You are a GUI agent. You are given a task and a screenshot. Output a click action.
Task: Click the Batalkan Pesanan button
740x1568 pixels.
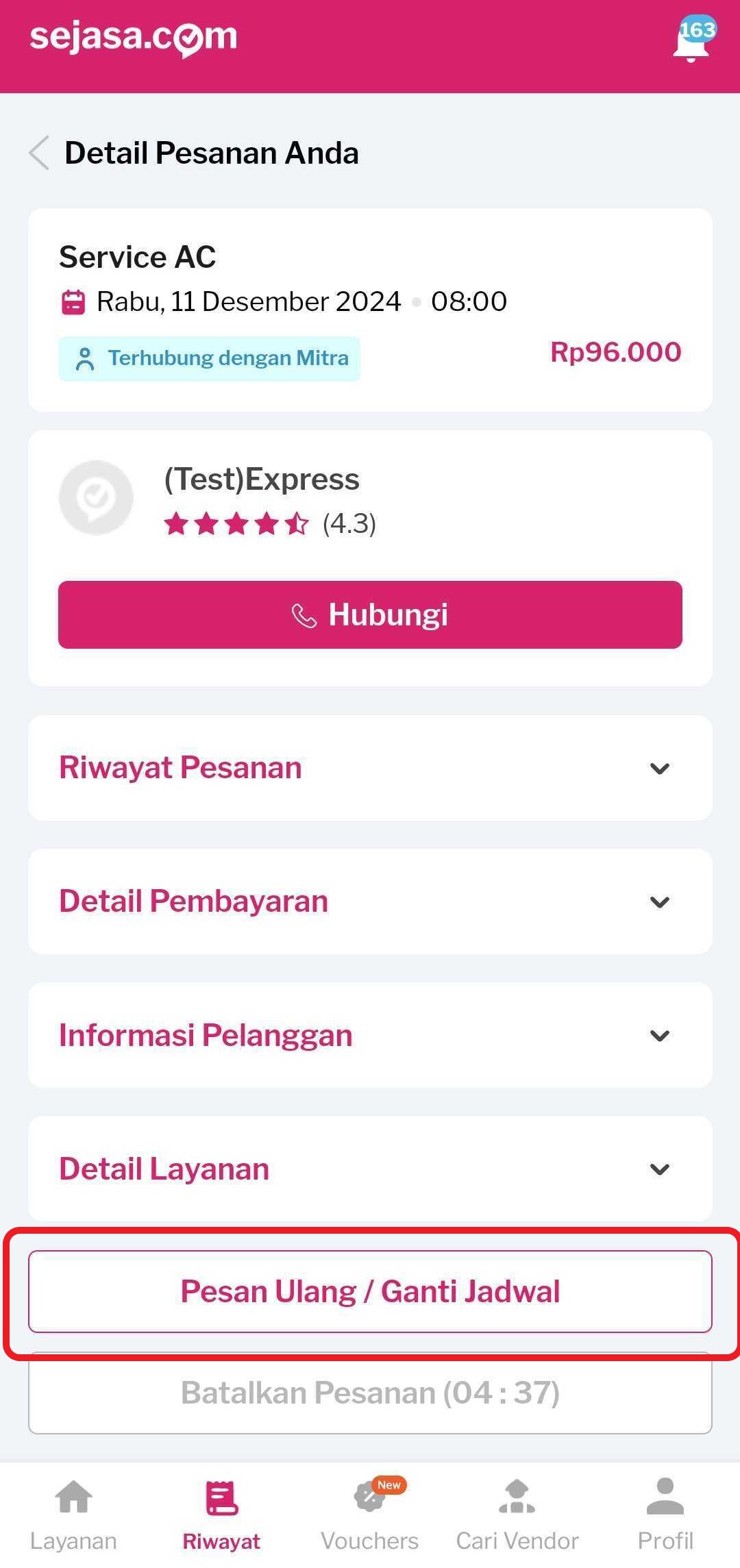pyautogui.click(x=370, y=1393)
